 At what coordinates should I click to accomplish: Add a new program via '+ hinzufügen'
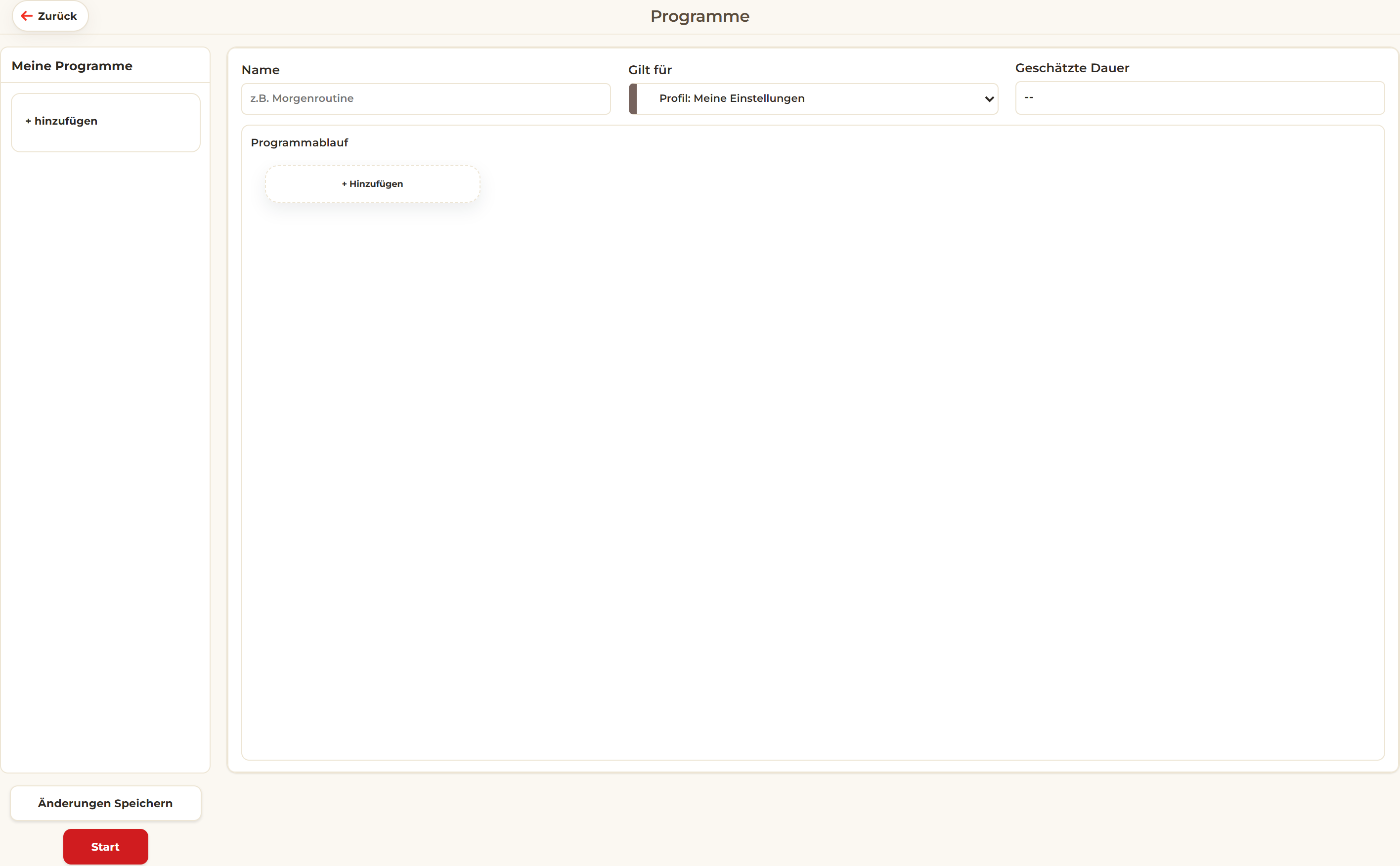coord(106,122)
